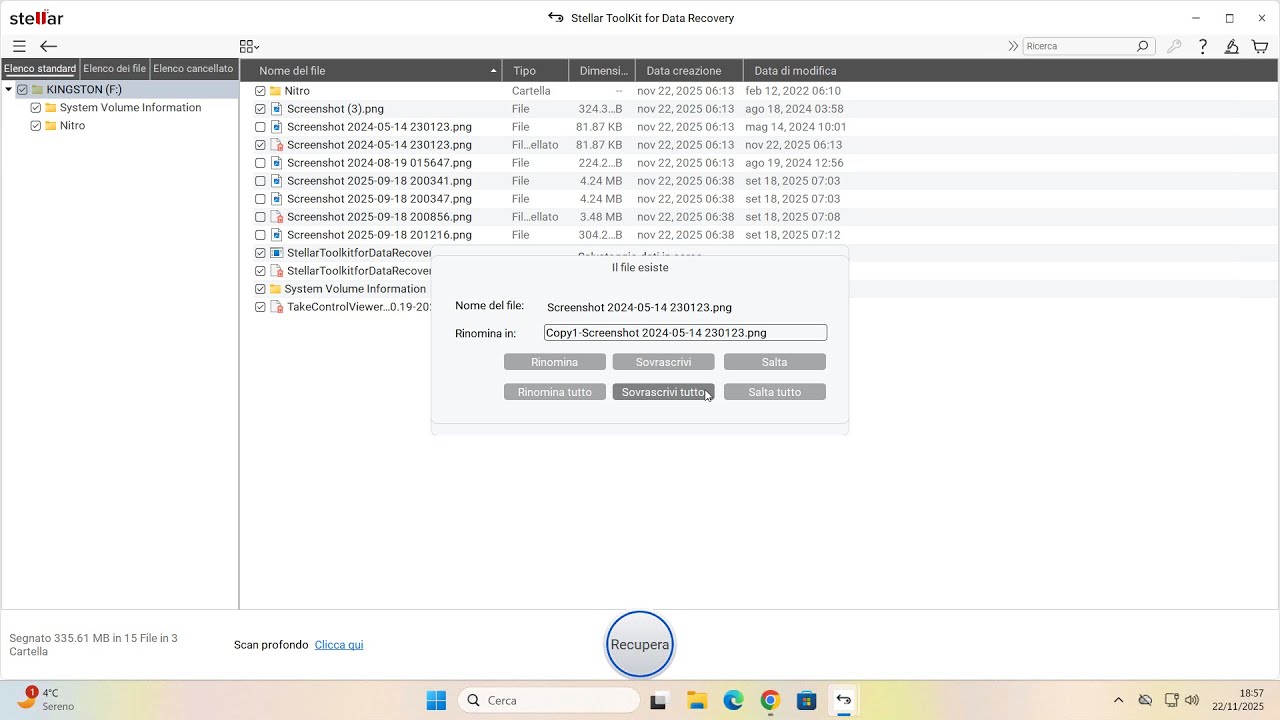Launch Microsoft Edge from the taskbar
This screenshot has height=720, width=1280.
click(733, 700)
